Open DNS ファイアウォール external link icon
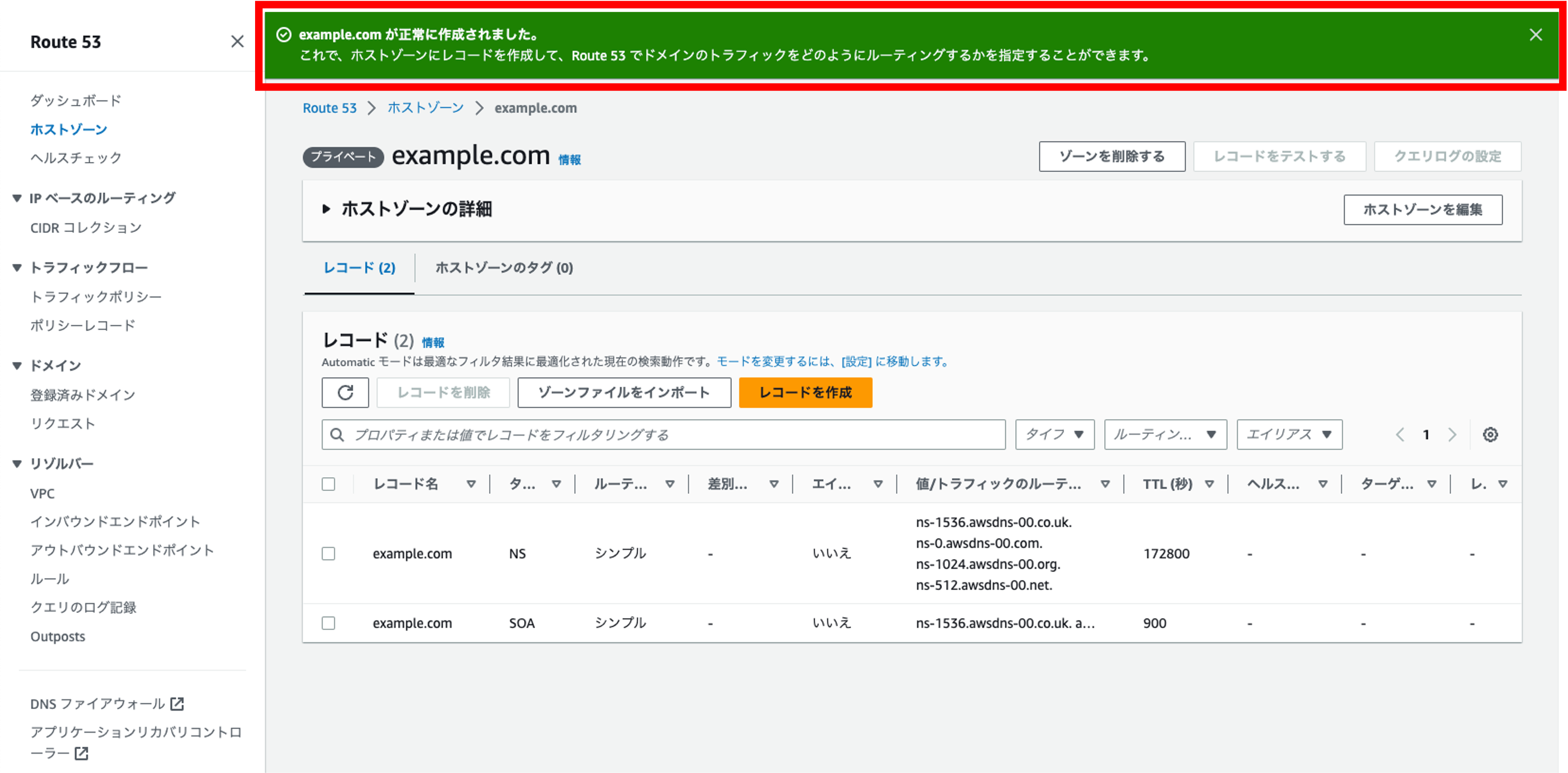1568x773 pixels. (177, 703)
